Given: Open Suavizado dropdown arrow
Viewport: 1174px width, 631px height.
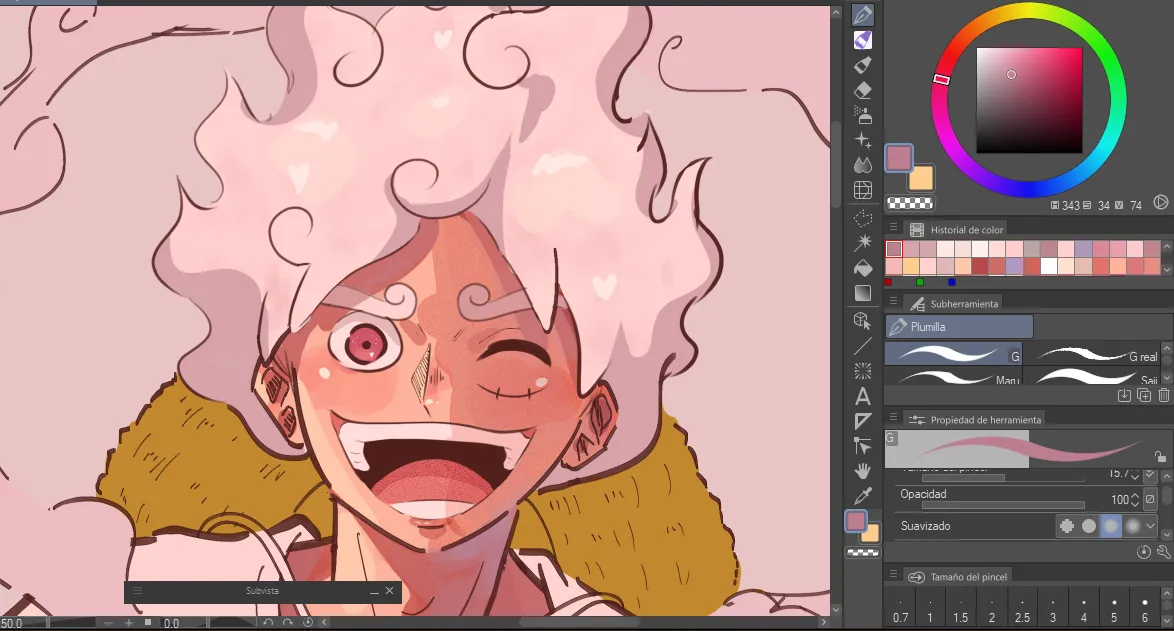Looking at the screenshot, I should pyautogui.click(x=1151, y=526).
